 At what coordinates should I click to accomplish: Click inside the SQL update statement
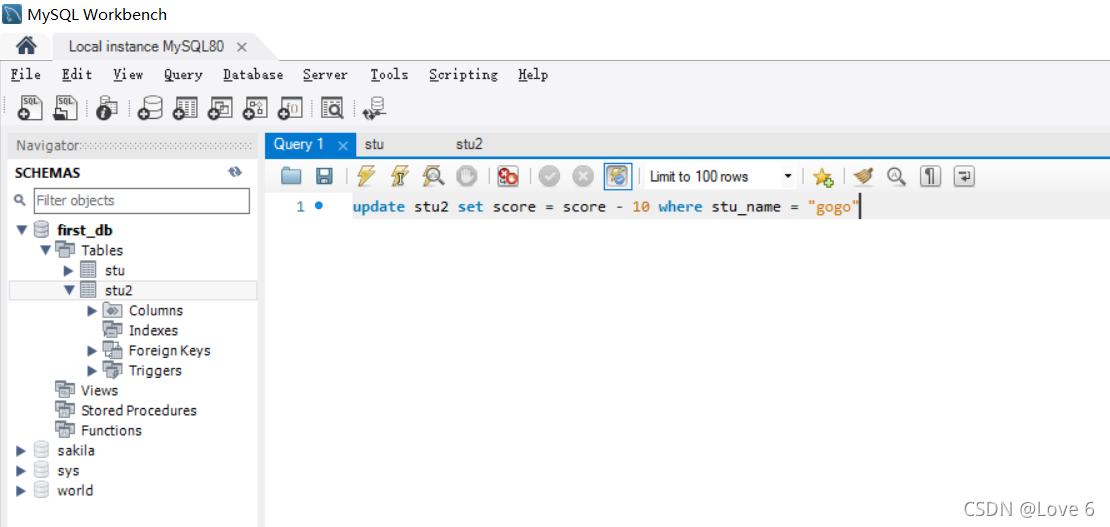605,207
